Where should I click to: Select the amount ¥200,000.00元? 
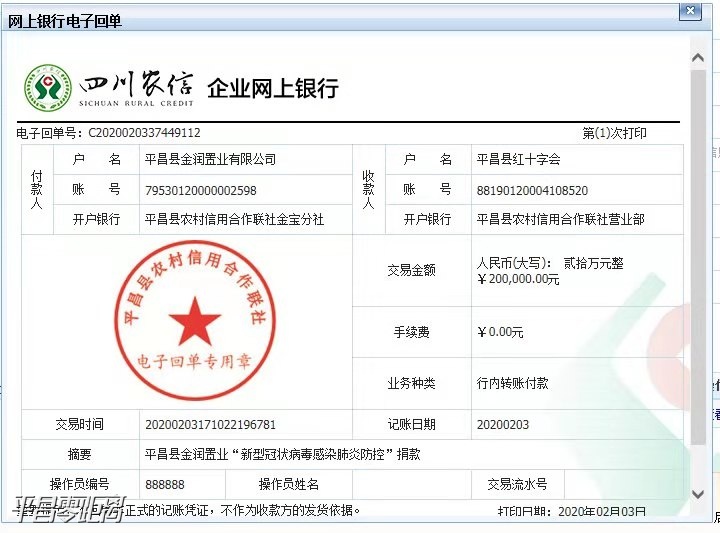tap(518, 279)
